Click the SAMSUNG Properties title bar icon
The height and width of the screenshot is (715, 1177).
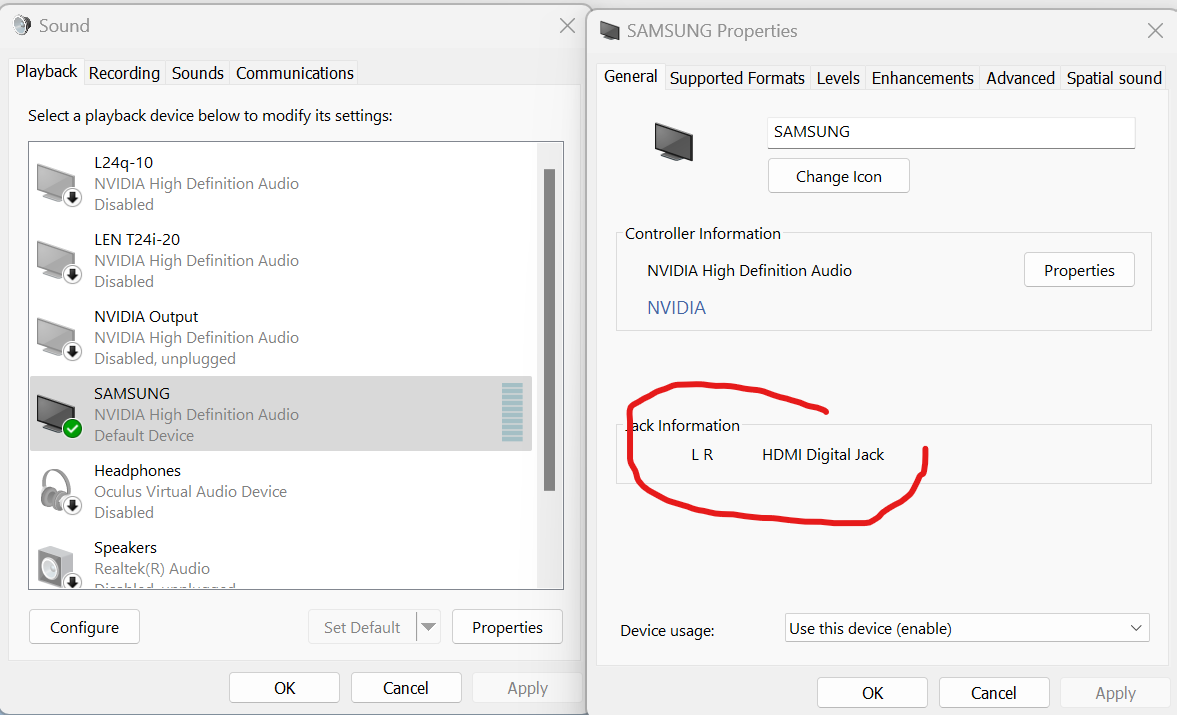tap(610, 31)
